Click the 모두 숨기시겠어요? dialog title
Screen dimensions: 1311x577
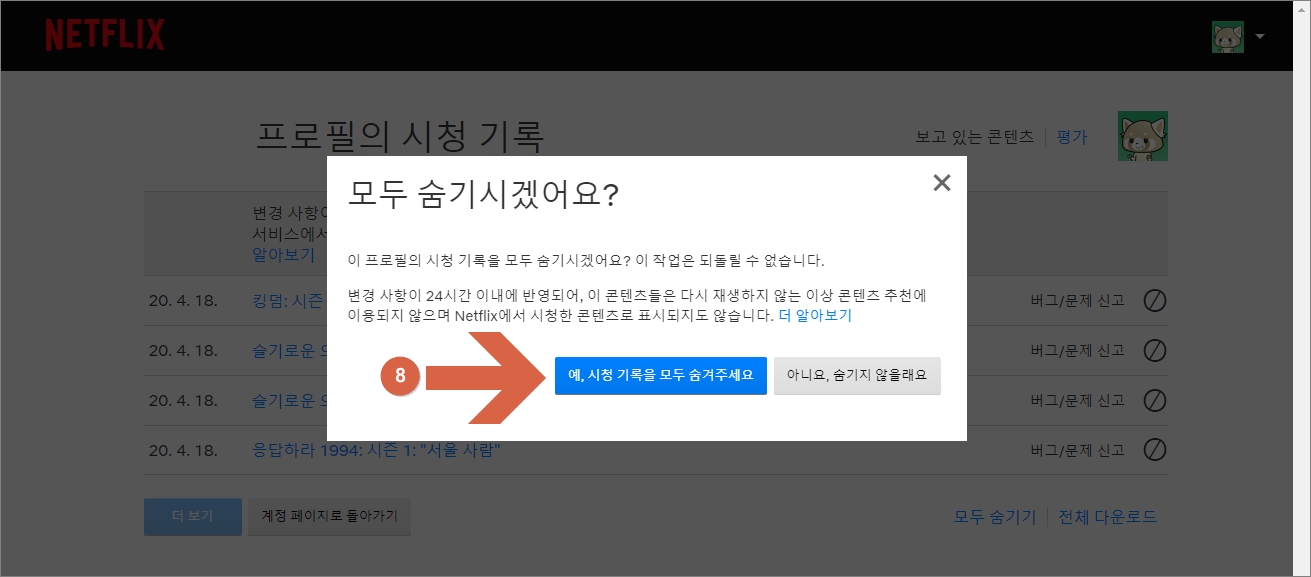click(x=483, y=194)
